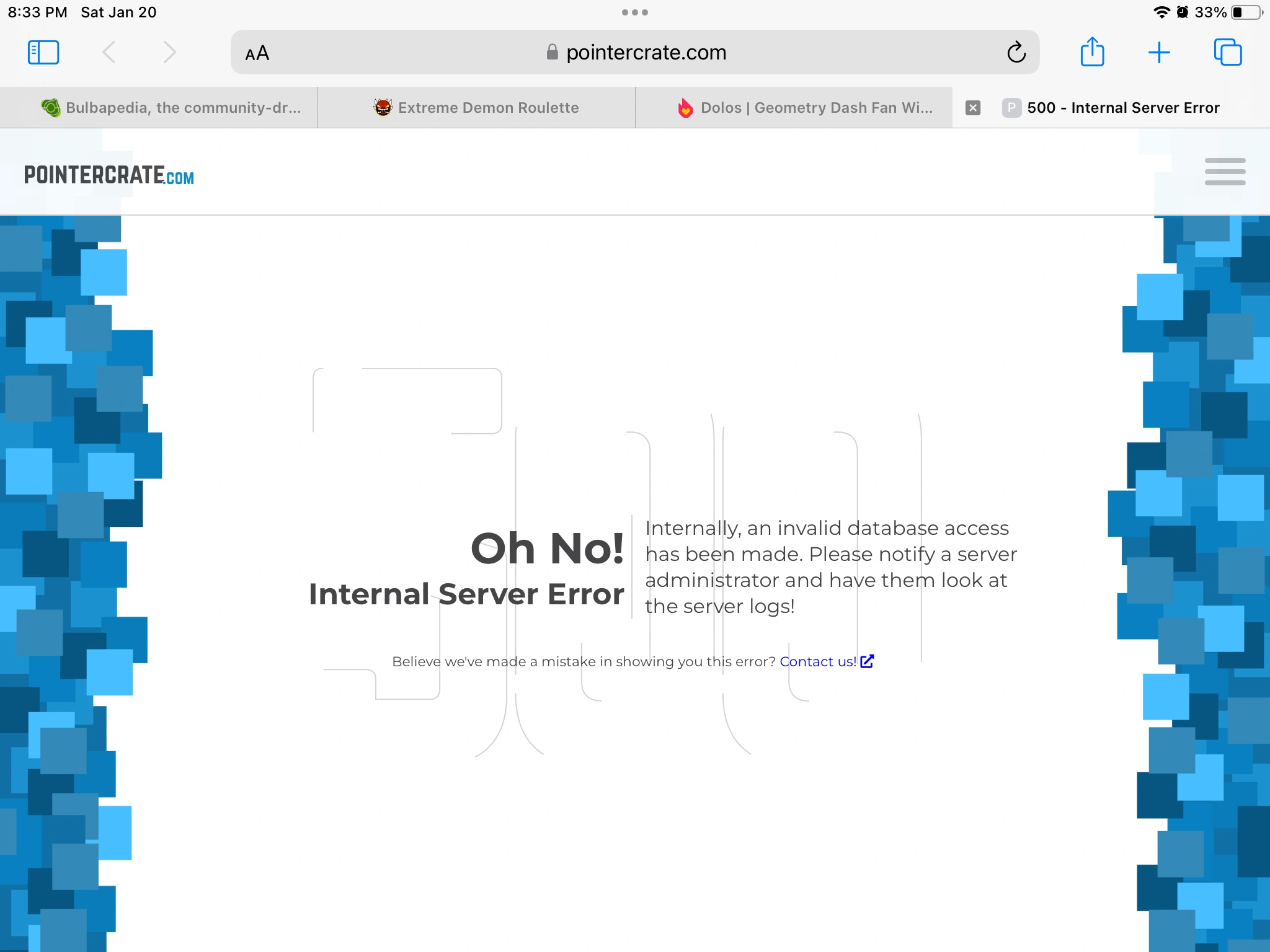The image size is (1270, 952).
Task: Open a new tab with the plus icon
Action: [x=1160, y=52]
